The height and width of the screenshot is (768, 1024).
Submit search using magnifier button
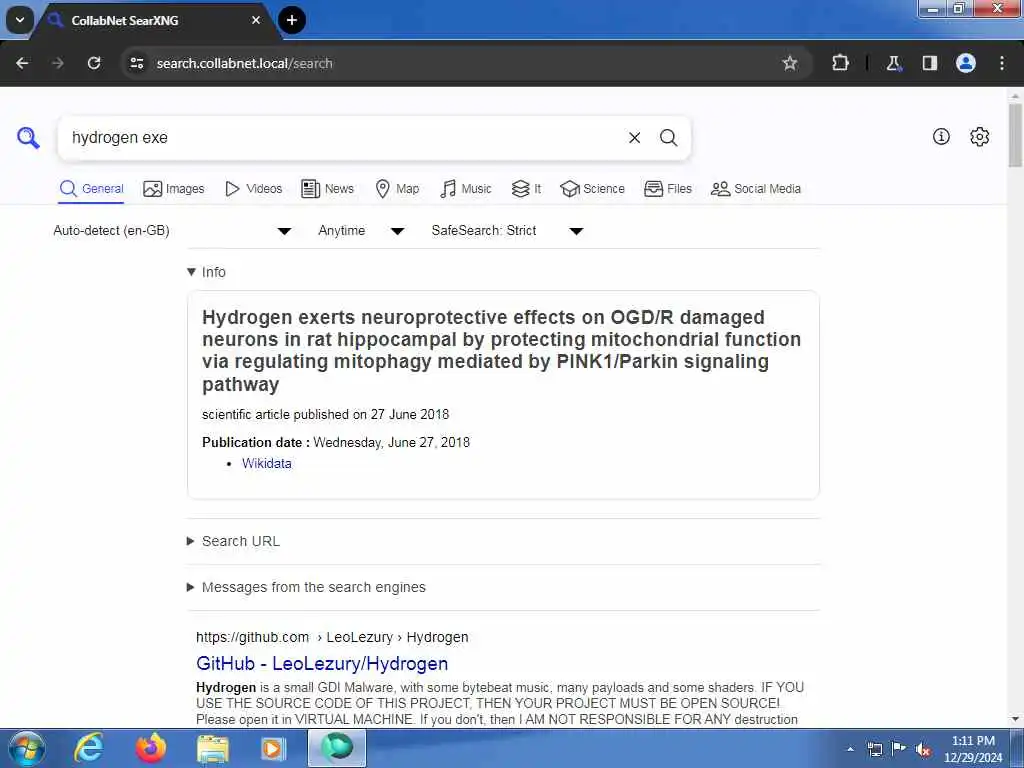[x=668, y=138]
